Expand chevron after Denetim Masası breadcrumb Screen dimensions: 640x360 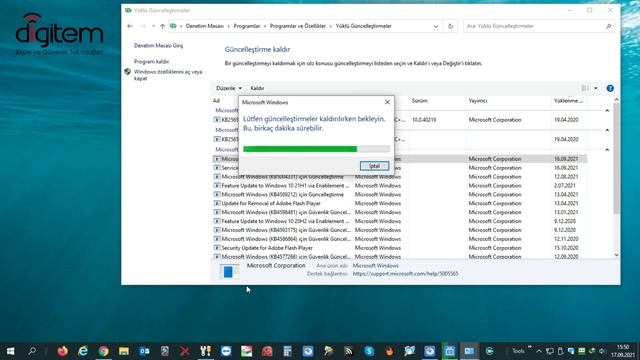[x=229, y=26]
